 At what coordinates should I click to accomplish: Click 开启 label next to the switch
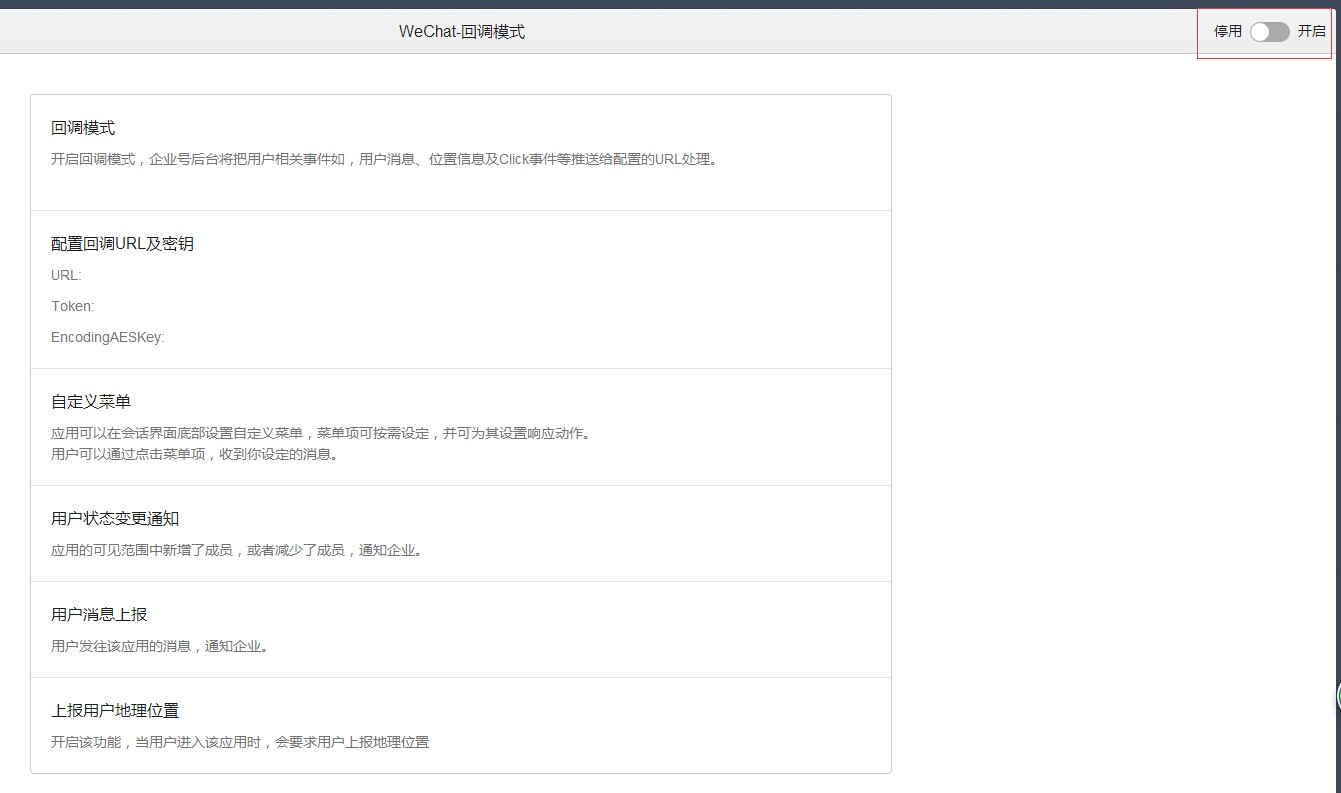click(1311, 31)
